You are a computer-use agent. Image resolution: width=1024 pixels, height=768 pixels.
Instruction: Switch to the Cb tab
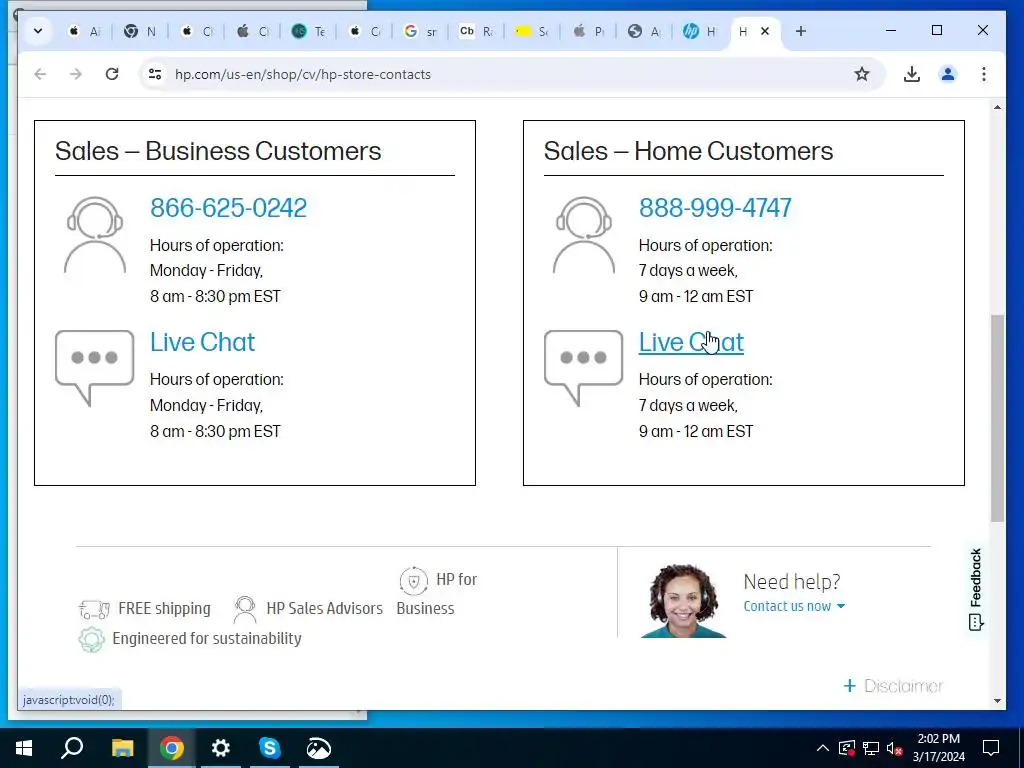pos(477,31)
